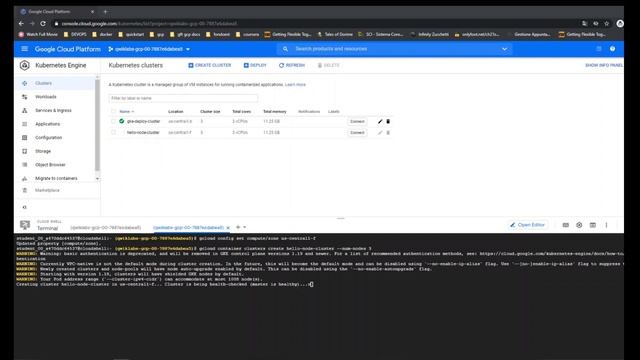Focus the Filter by label or name field

click(x=183, y=98)
